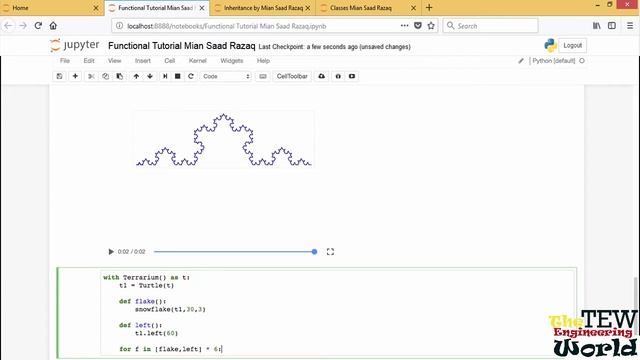The width and height of the screenshot is (640, 360).
Task: Click the Jupyter logo
Action: coord(75,45)
